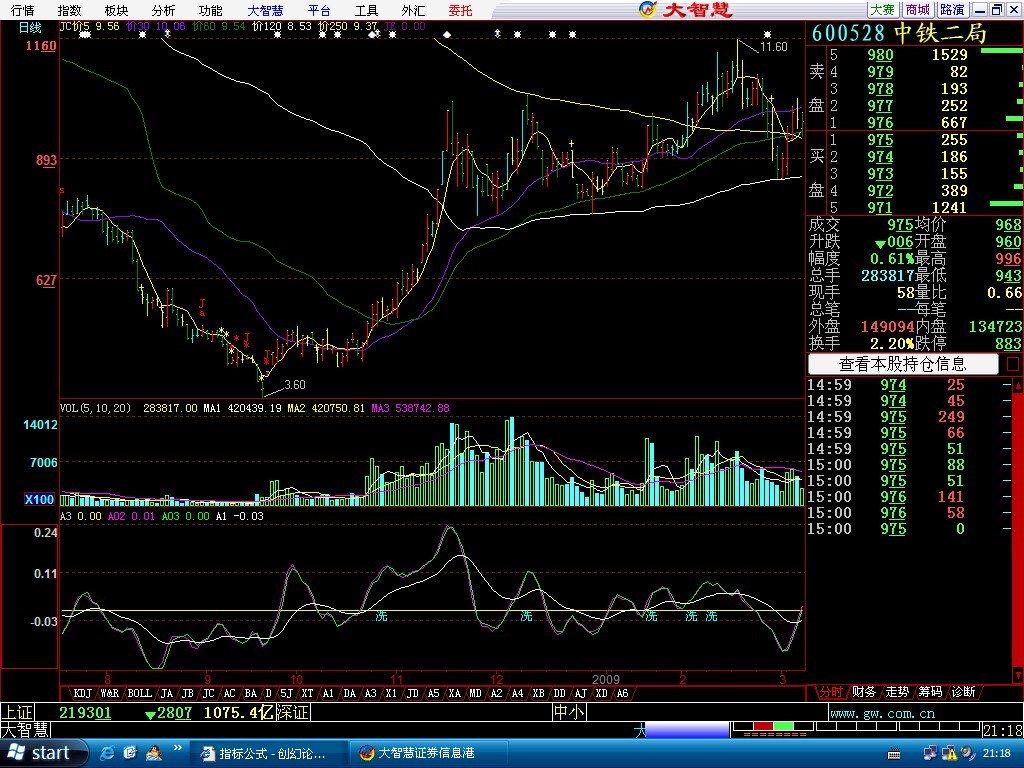This screenshot has height=768, width=1024.
Task: Click the 商城 button in title bar
Action: [x=918, y=9]
